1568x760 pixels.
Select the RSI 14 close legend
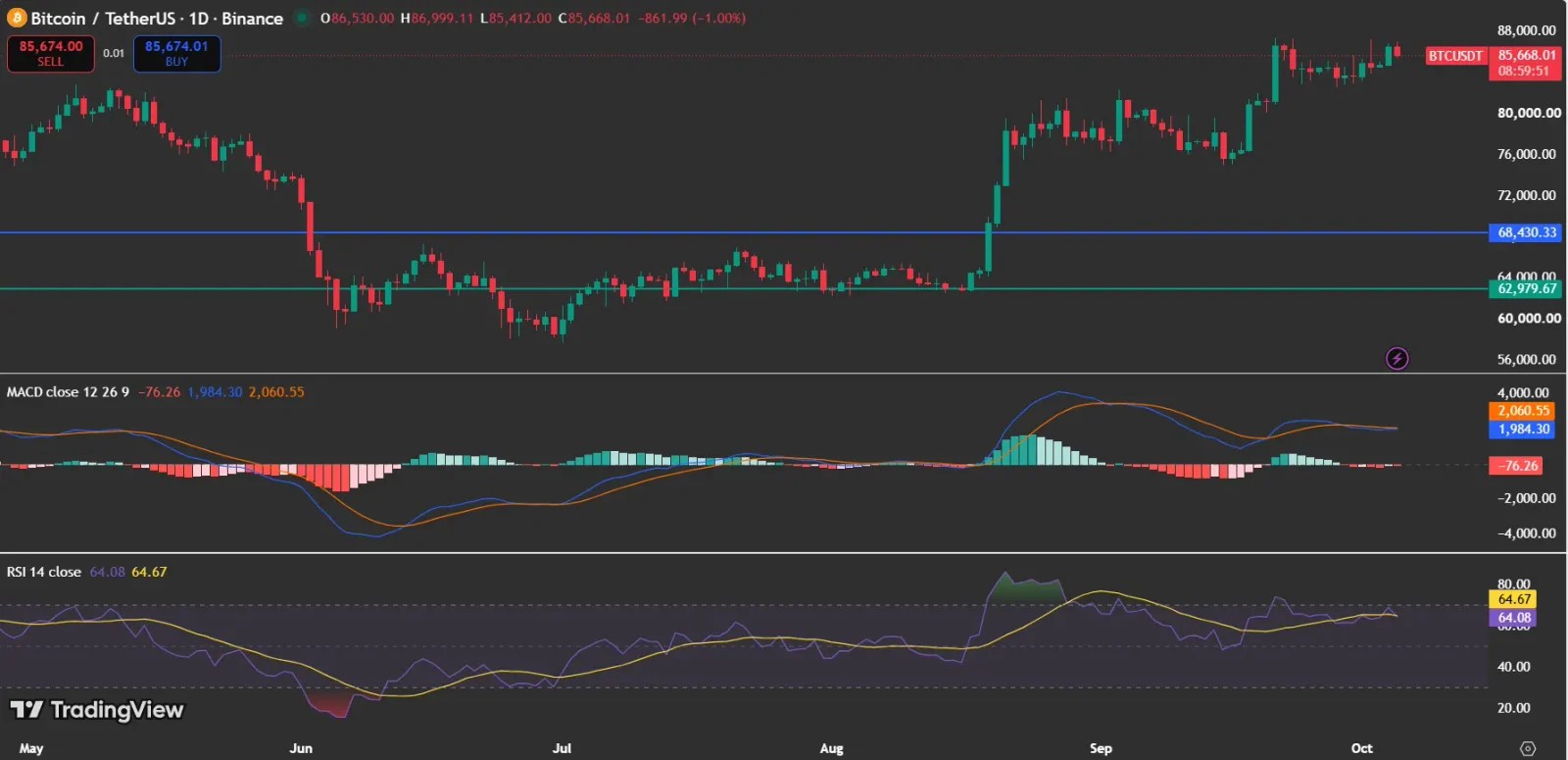[x=44, y=572]
